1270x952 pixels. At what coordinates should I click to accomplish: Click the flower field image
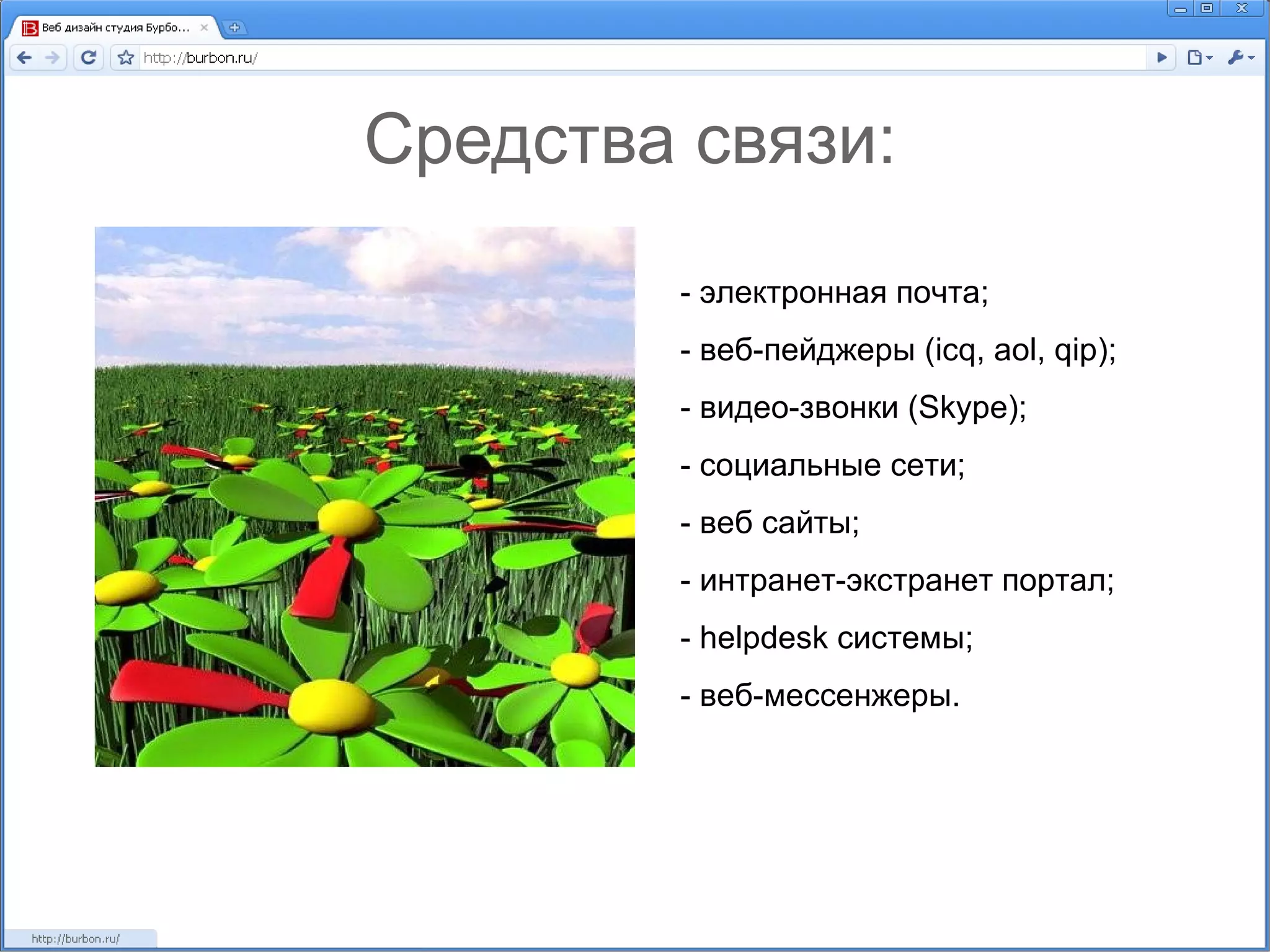[365, 497]
